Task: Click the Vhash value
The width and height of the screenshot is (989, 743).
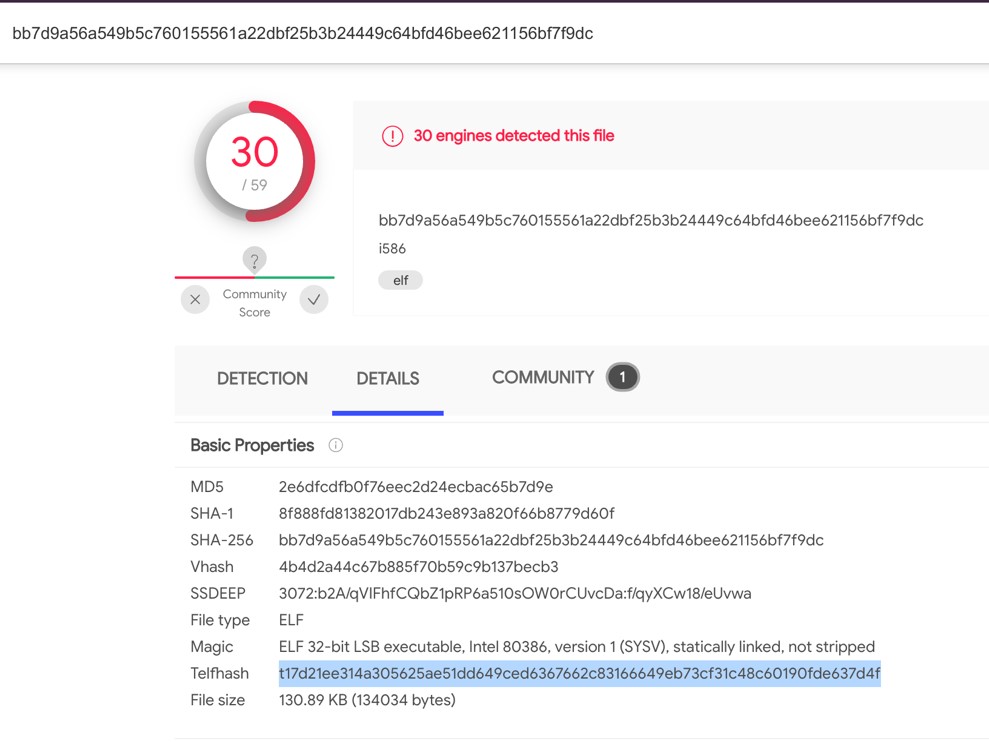Action: (x=418, y=567)
